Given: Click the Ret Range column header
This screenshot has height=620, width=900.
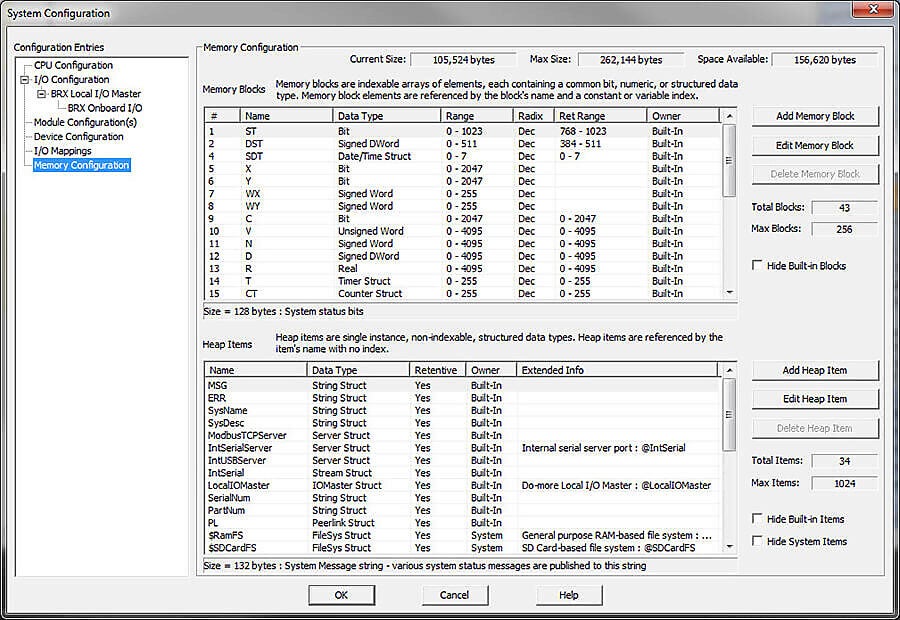Looking at the screenshot, I should point(600,116).
